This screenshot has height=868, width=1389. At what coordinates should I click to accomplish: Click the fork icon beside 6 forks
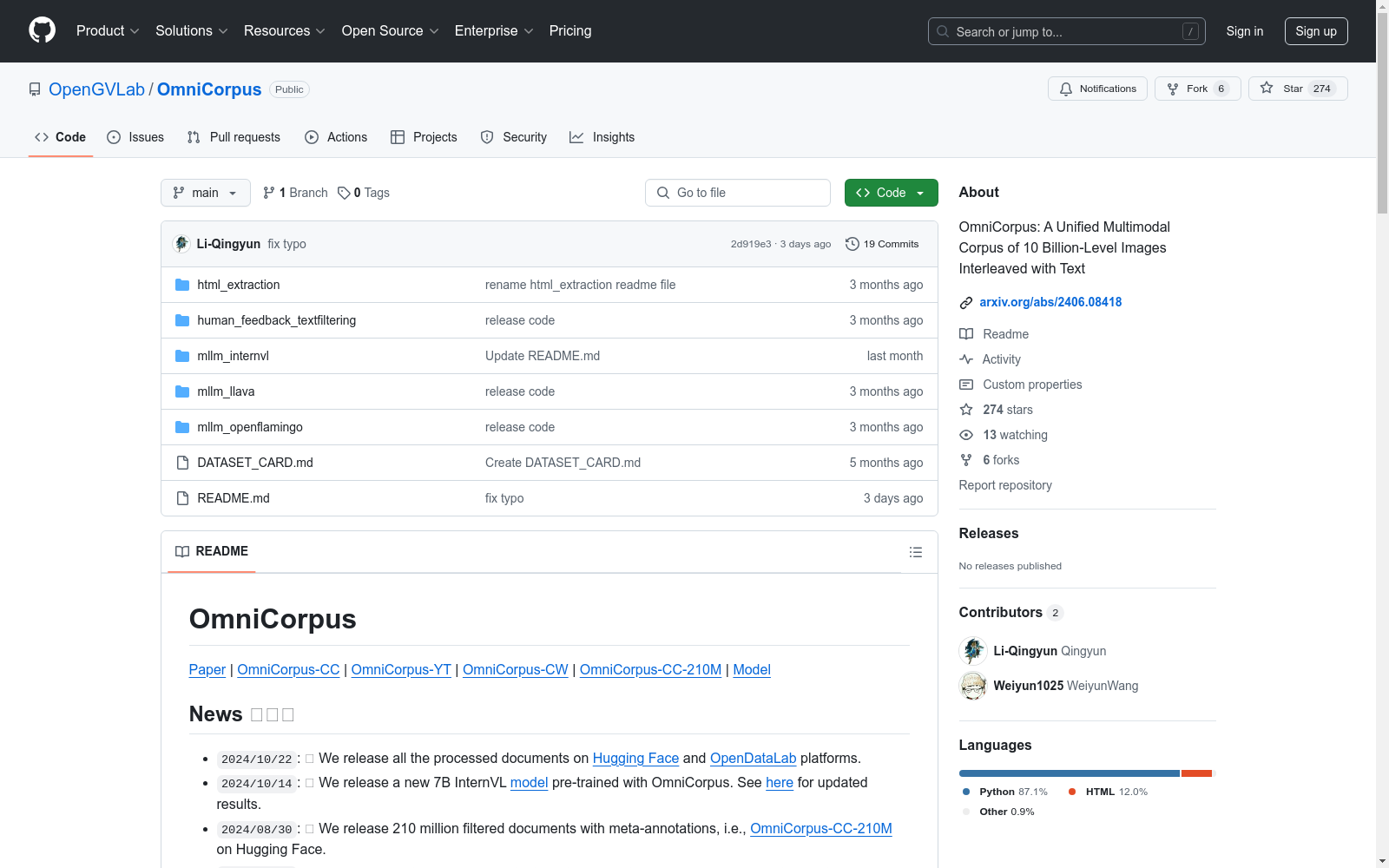tap(966, 460)
